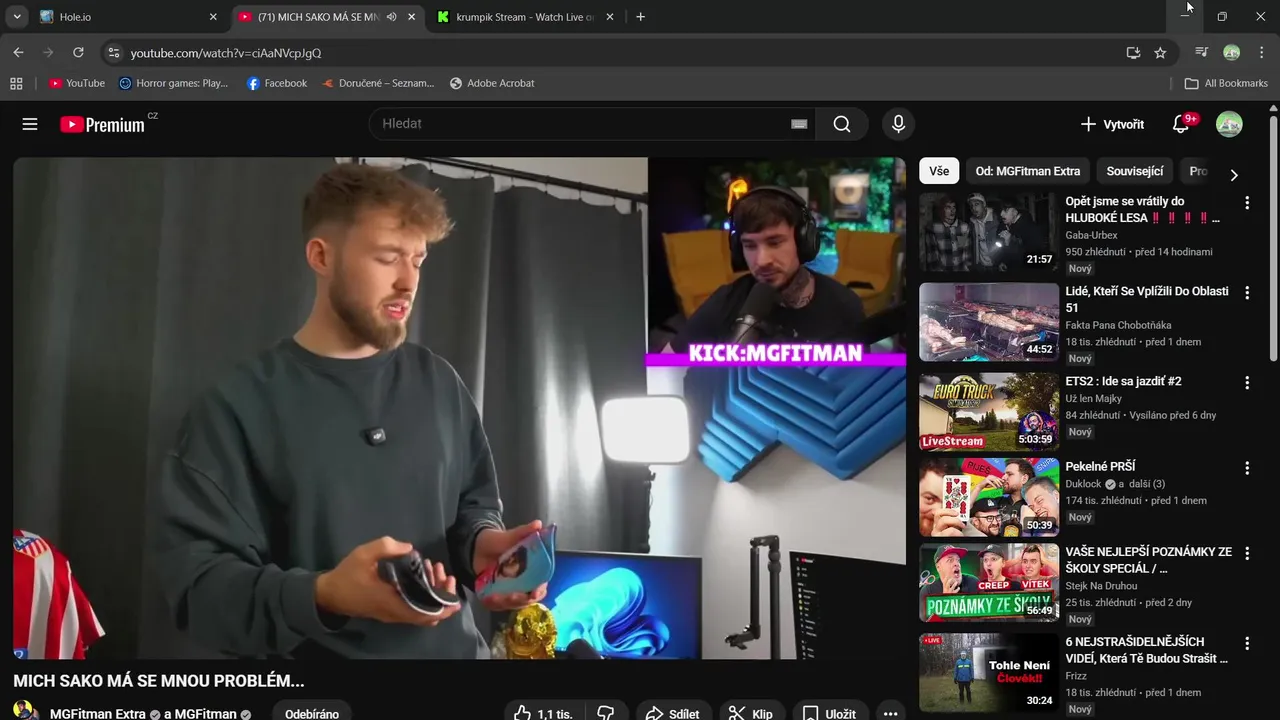Open the Chrome apps grid in bookmarks bar
Viewport: 1280px width, 720px height.
[16, 83]
